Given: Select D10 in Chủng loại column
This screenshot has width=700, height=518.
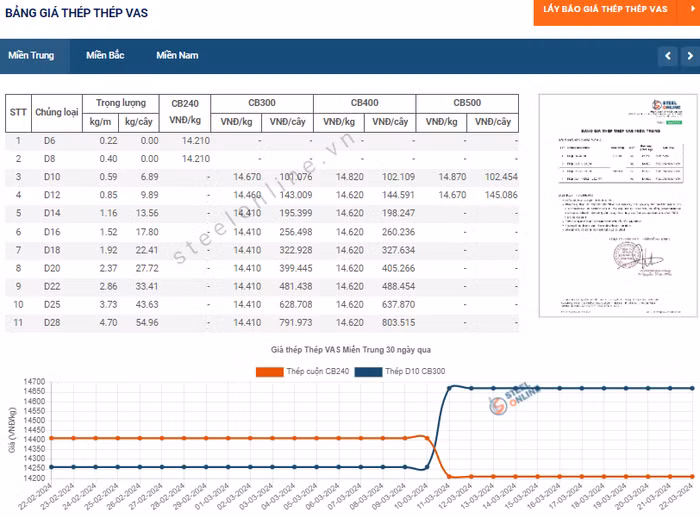Looking at the screenshot, I should (52, 177).
